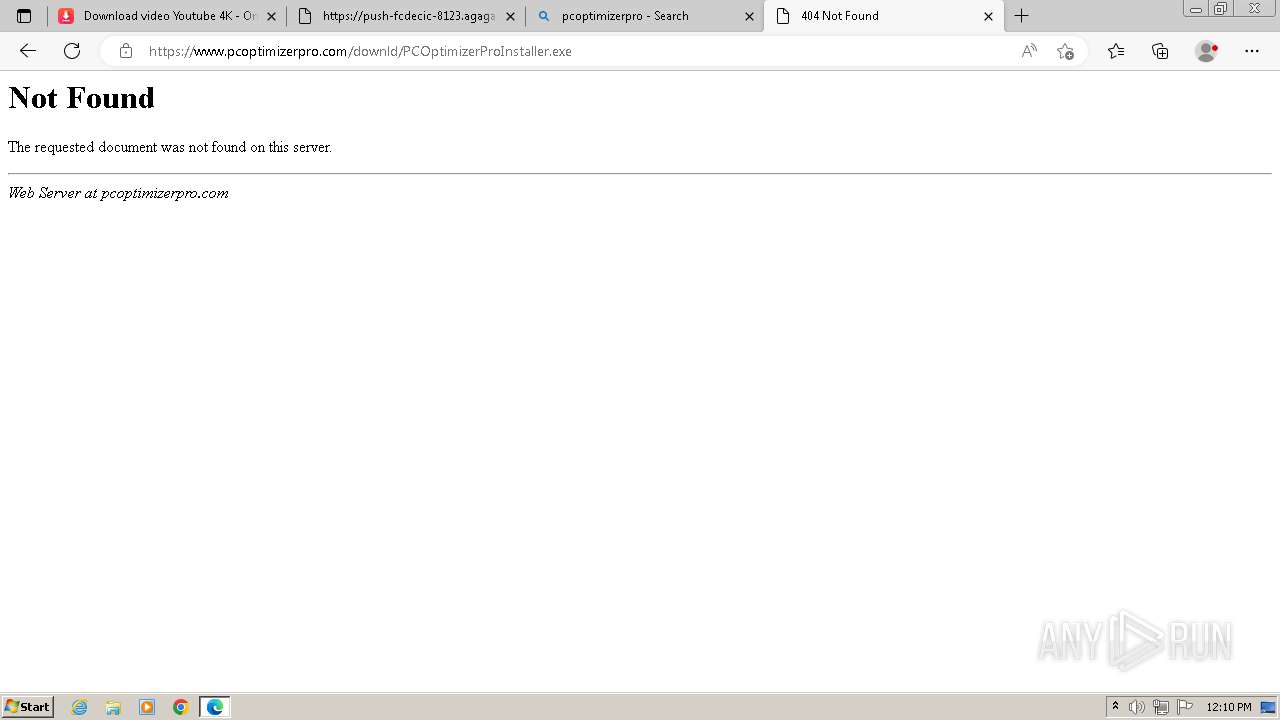Launch Google Chrome from taskbar

click(x=181, y=707)
